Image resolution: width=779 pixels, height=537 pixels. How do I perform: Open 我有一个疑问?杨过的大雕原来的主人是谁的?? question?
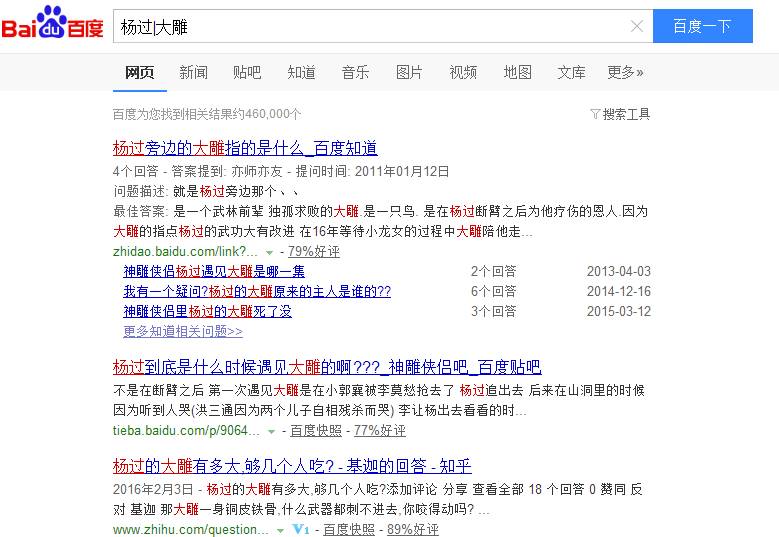tap(257, 291)
